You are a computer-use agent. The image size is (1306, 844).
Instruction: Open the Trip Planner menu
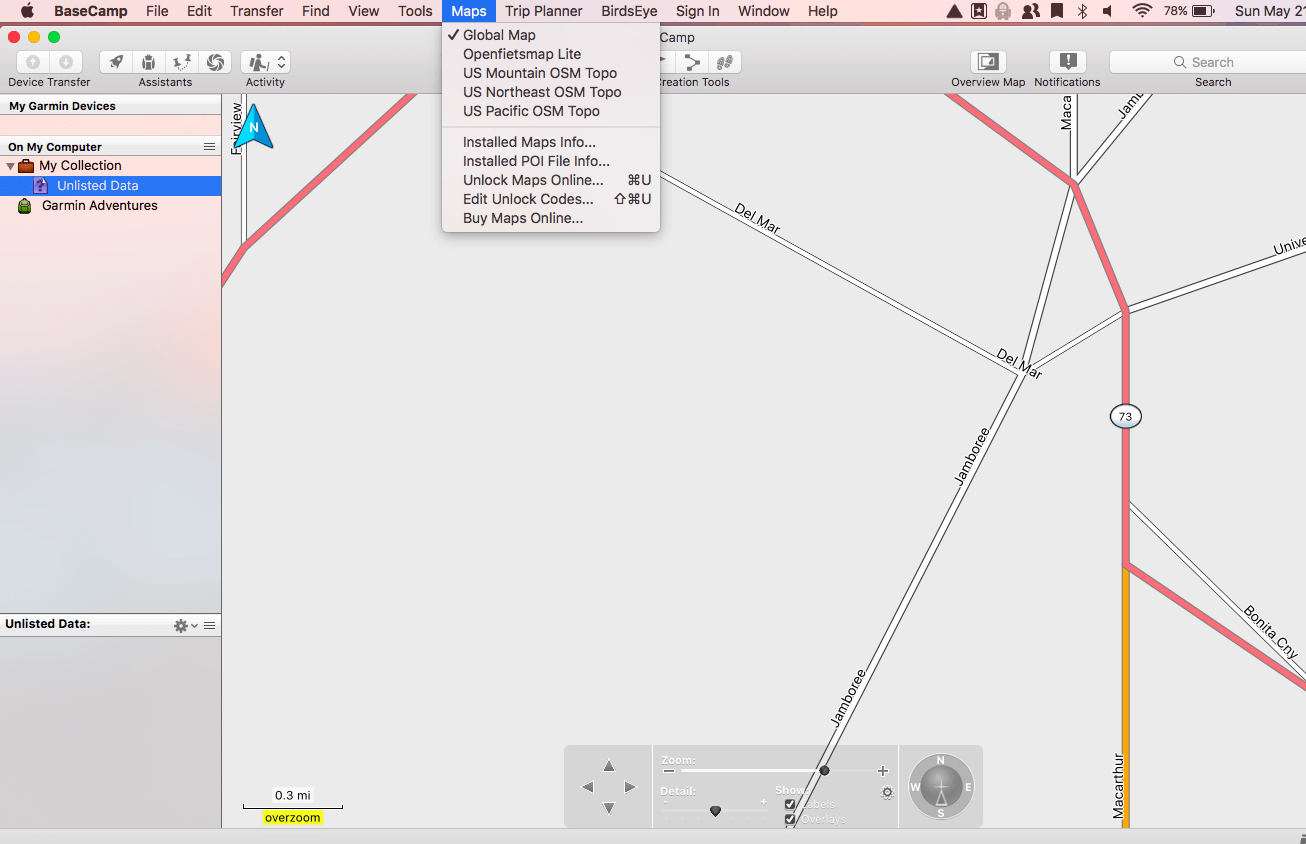(x=543, y=11)
